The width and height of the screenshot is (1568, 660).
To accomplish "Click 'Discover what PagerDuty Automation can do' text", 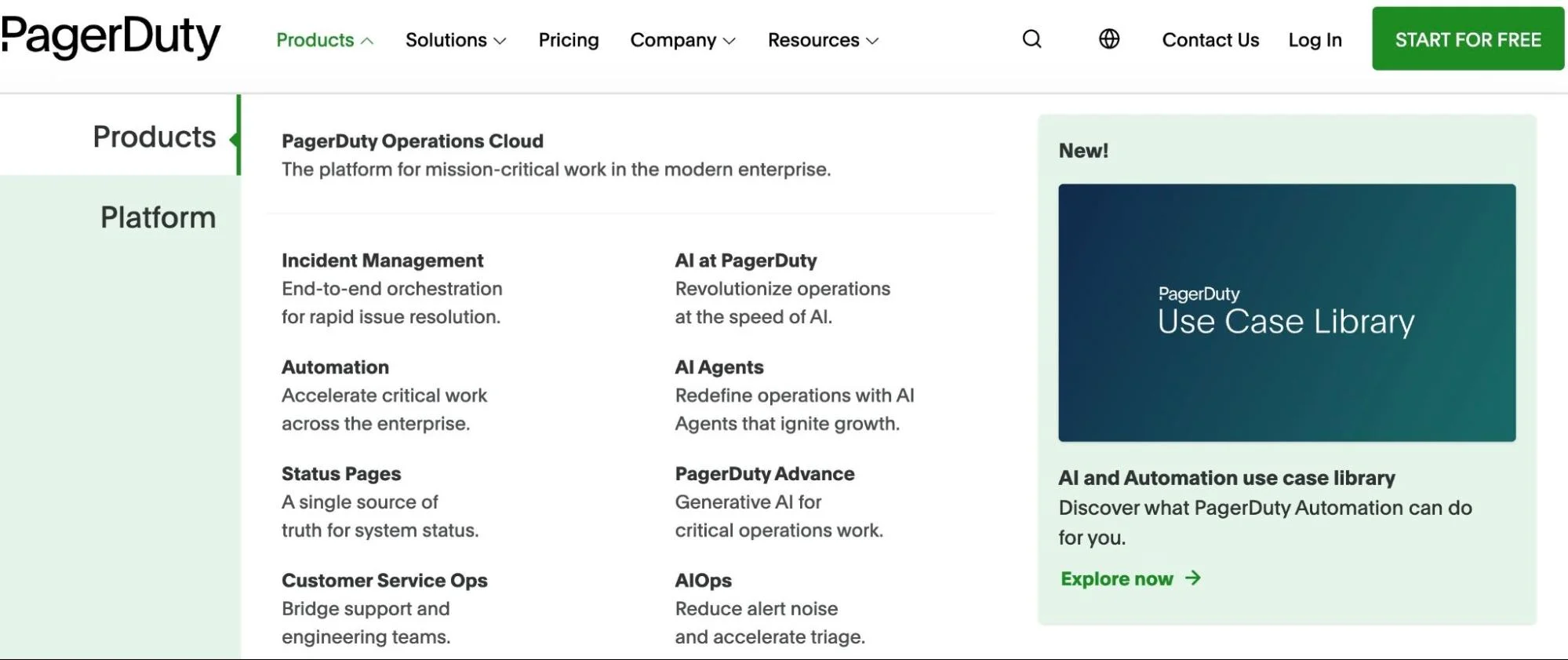I will tap(1264, 508).
